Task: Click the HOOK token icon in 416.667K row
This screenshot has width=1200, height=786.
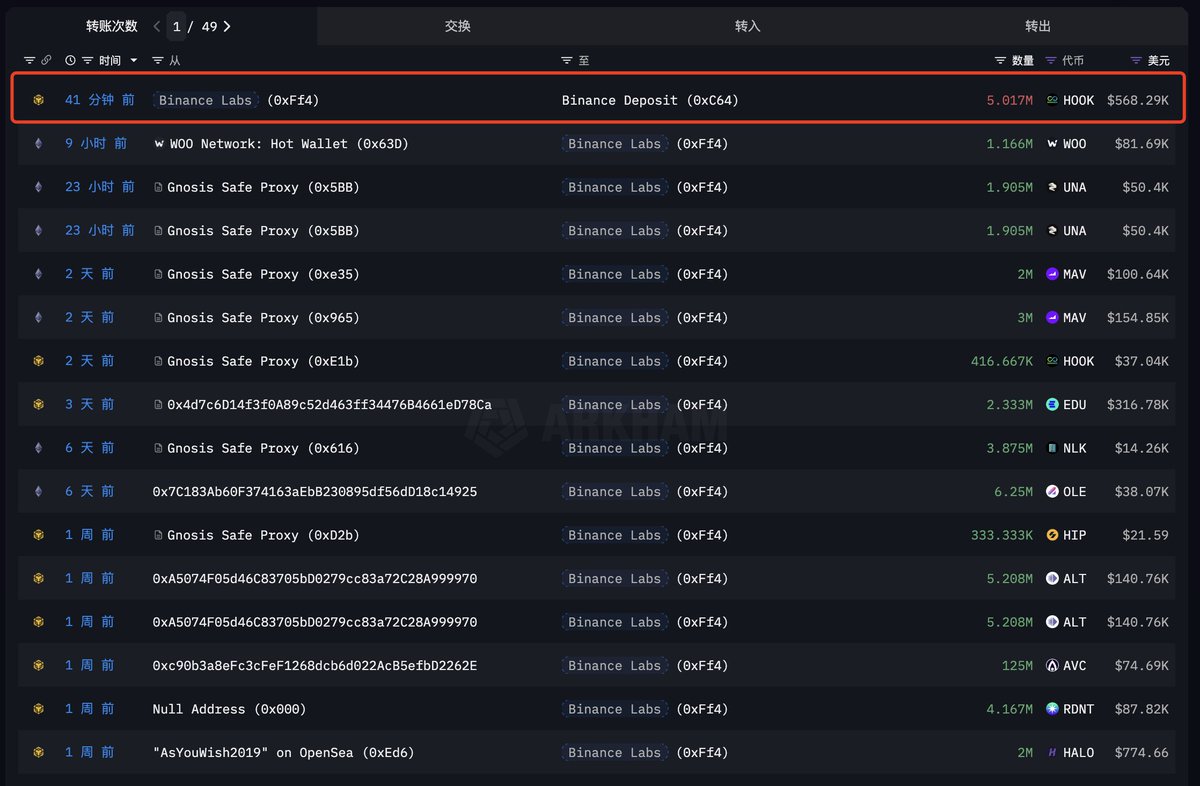Action: point(1052,361)
